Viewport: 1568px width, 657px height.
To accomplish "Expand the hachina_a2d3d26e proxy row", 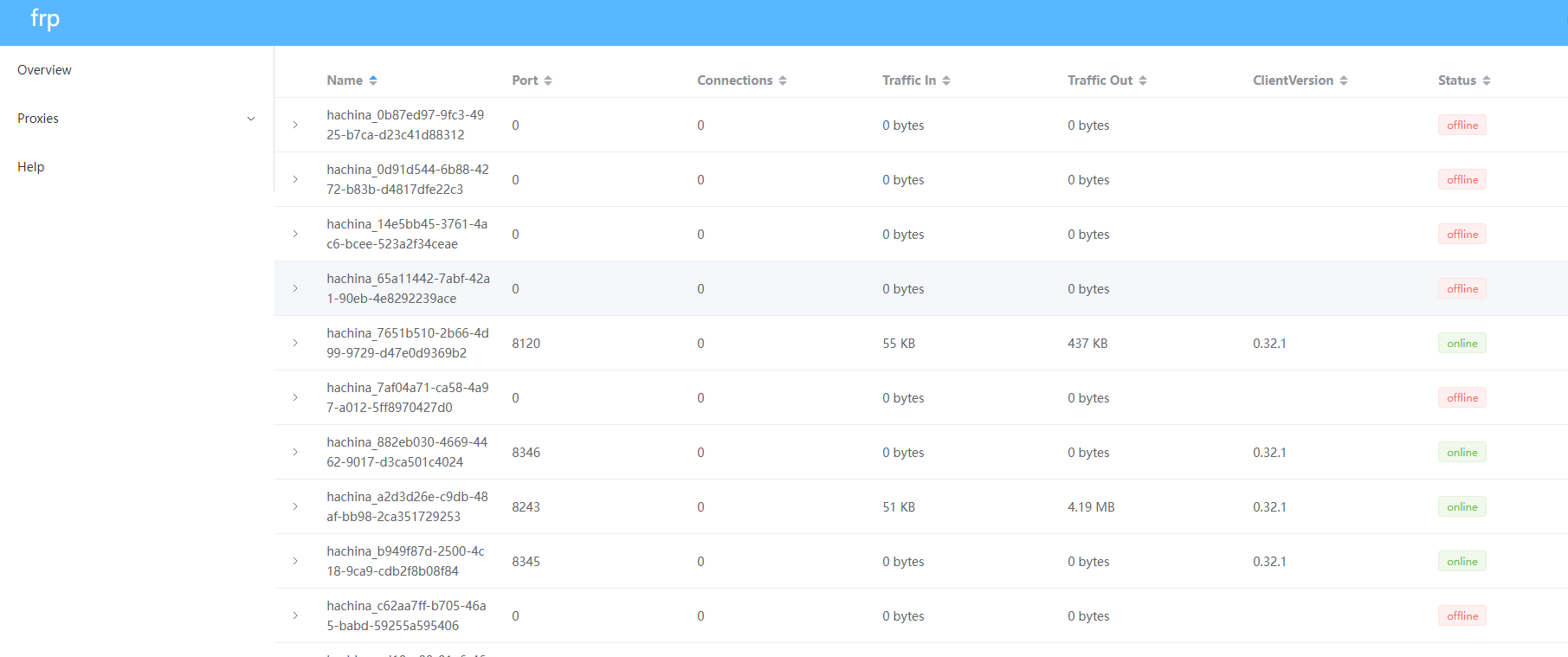I will 295,506.
